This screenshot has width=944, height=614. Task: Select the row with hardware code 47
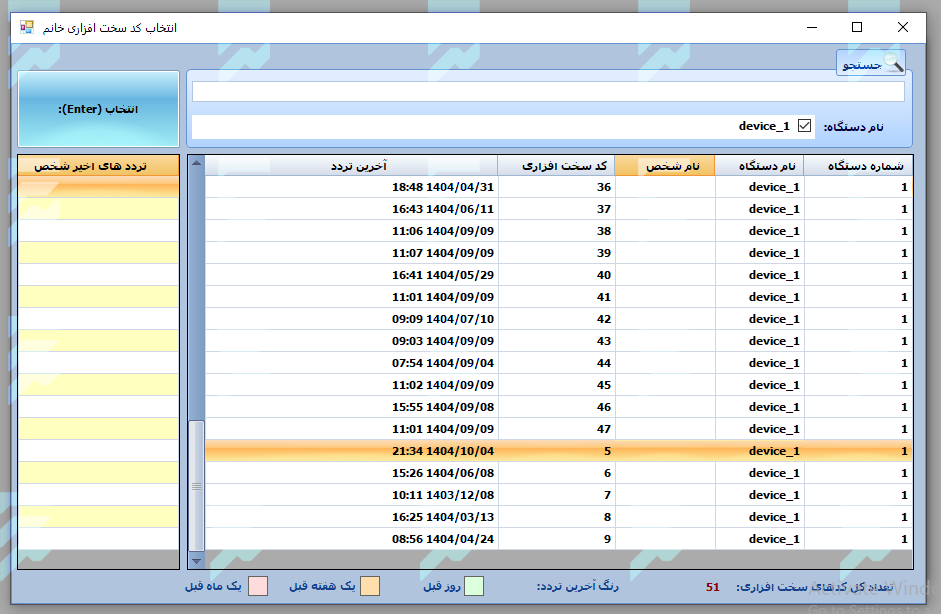[x=558, y=429]
